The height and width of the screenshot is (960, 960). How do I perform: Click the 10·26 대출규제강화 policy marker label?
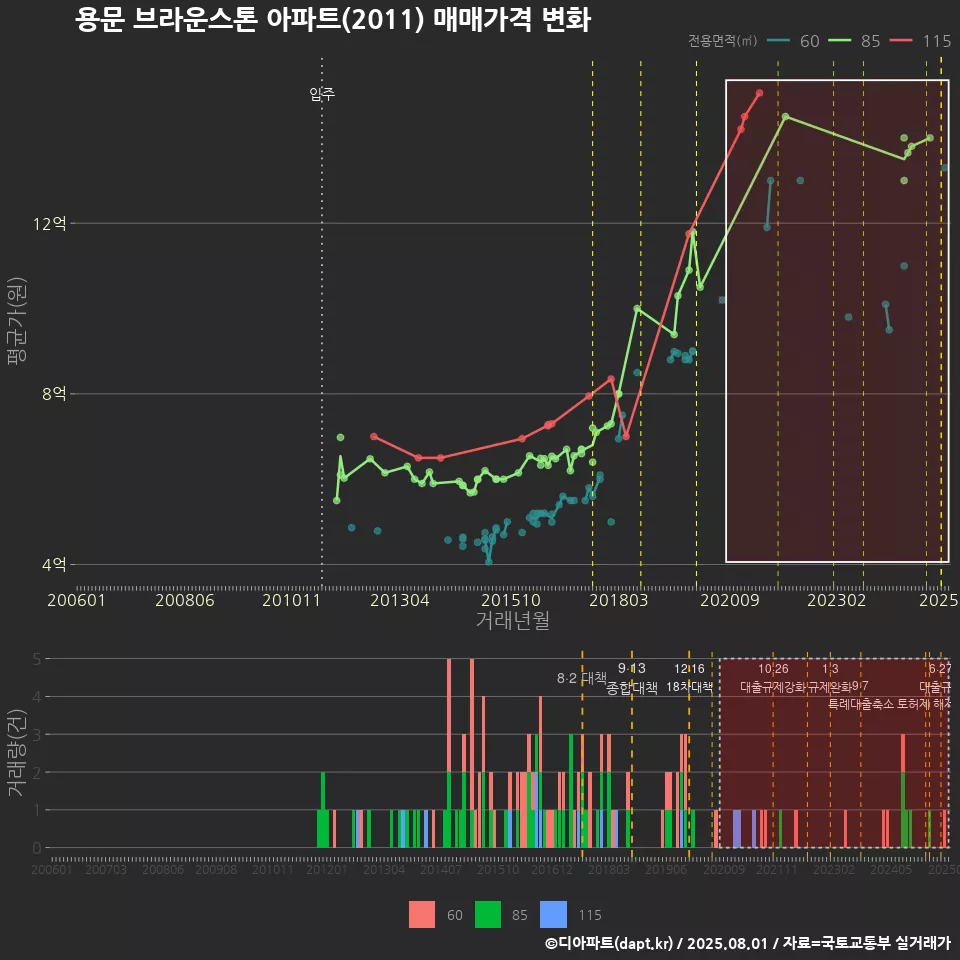coord(773,678)
